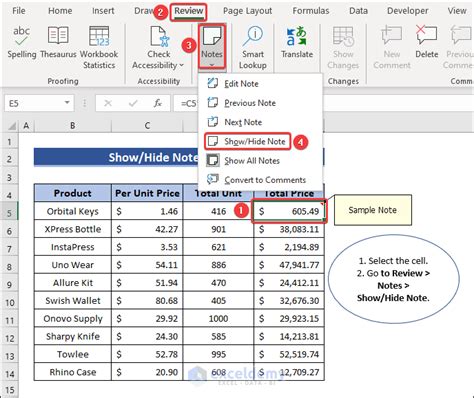This screenshot has width=474, height=398.
Task: Open the View tab
Action: coord(457,11)
